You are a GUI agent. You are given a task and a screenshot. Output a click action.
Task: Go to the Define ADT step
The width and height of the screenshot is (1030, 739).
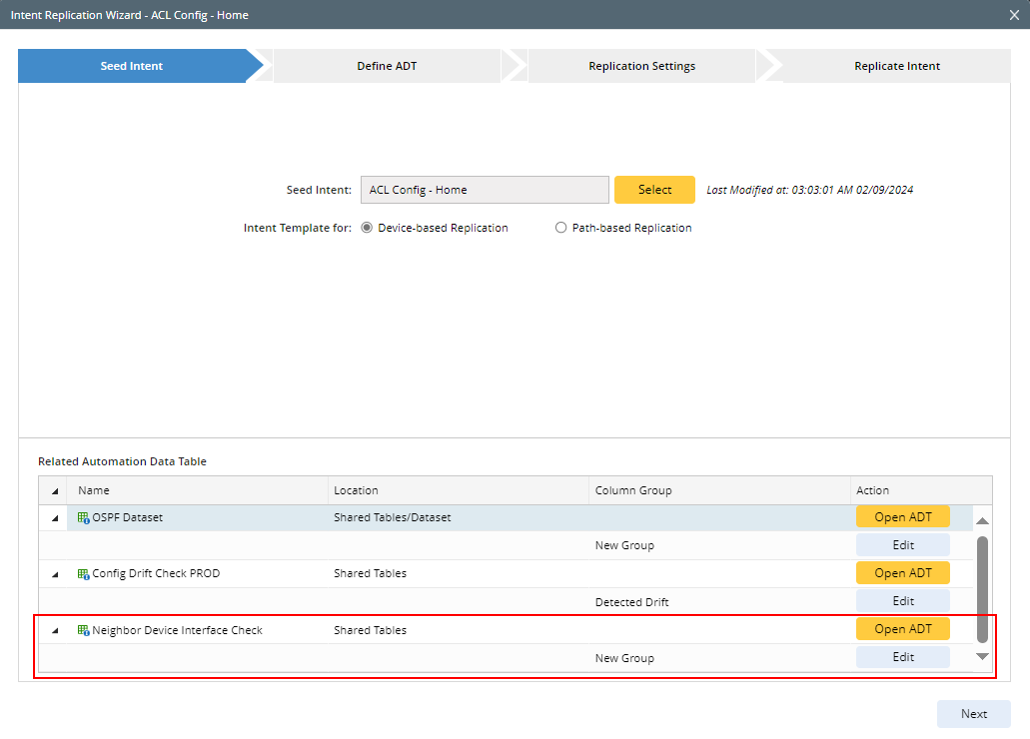(x=387, y=66)
